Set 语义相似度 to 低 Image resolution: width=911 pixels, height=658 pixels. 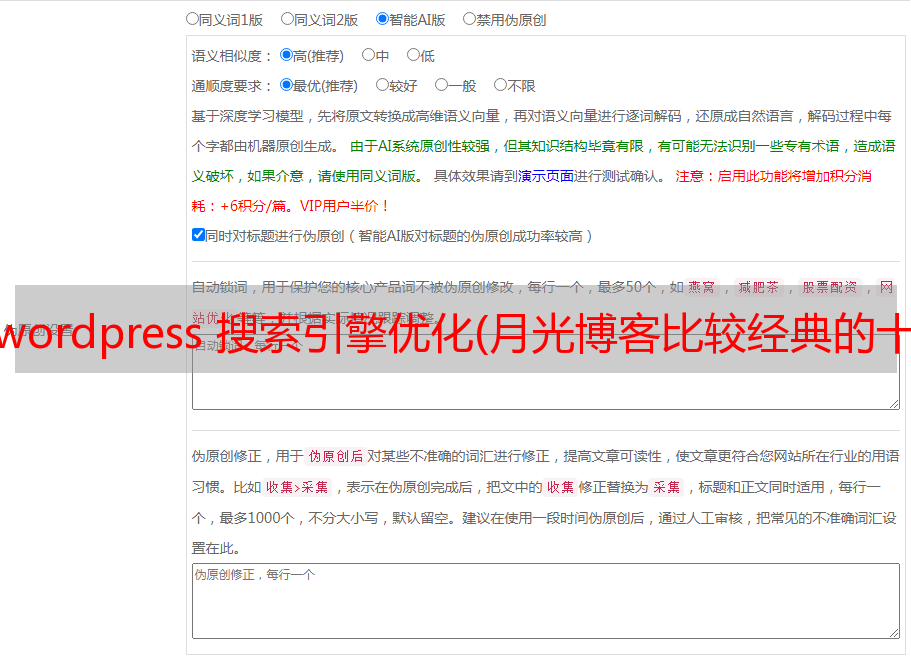click(413, 55)
